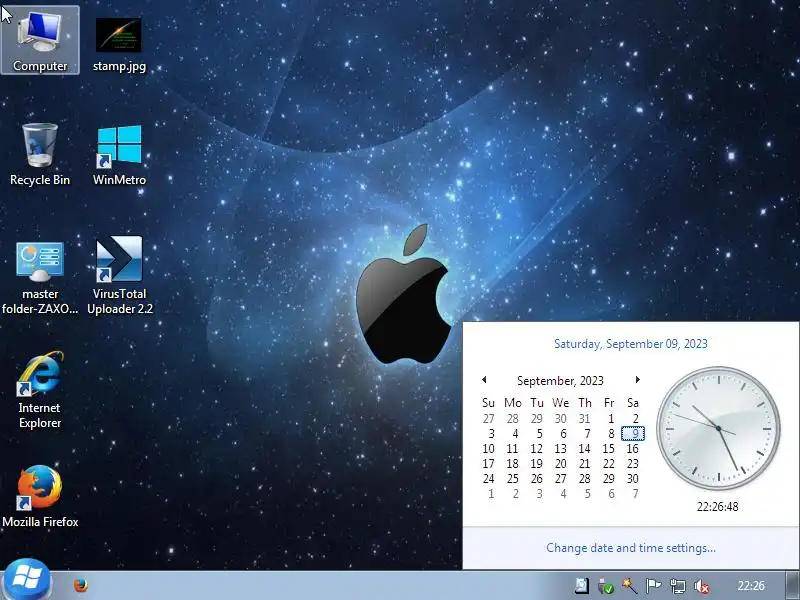
Task: Select August 31 in the calendar
Action: 585,419
